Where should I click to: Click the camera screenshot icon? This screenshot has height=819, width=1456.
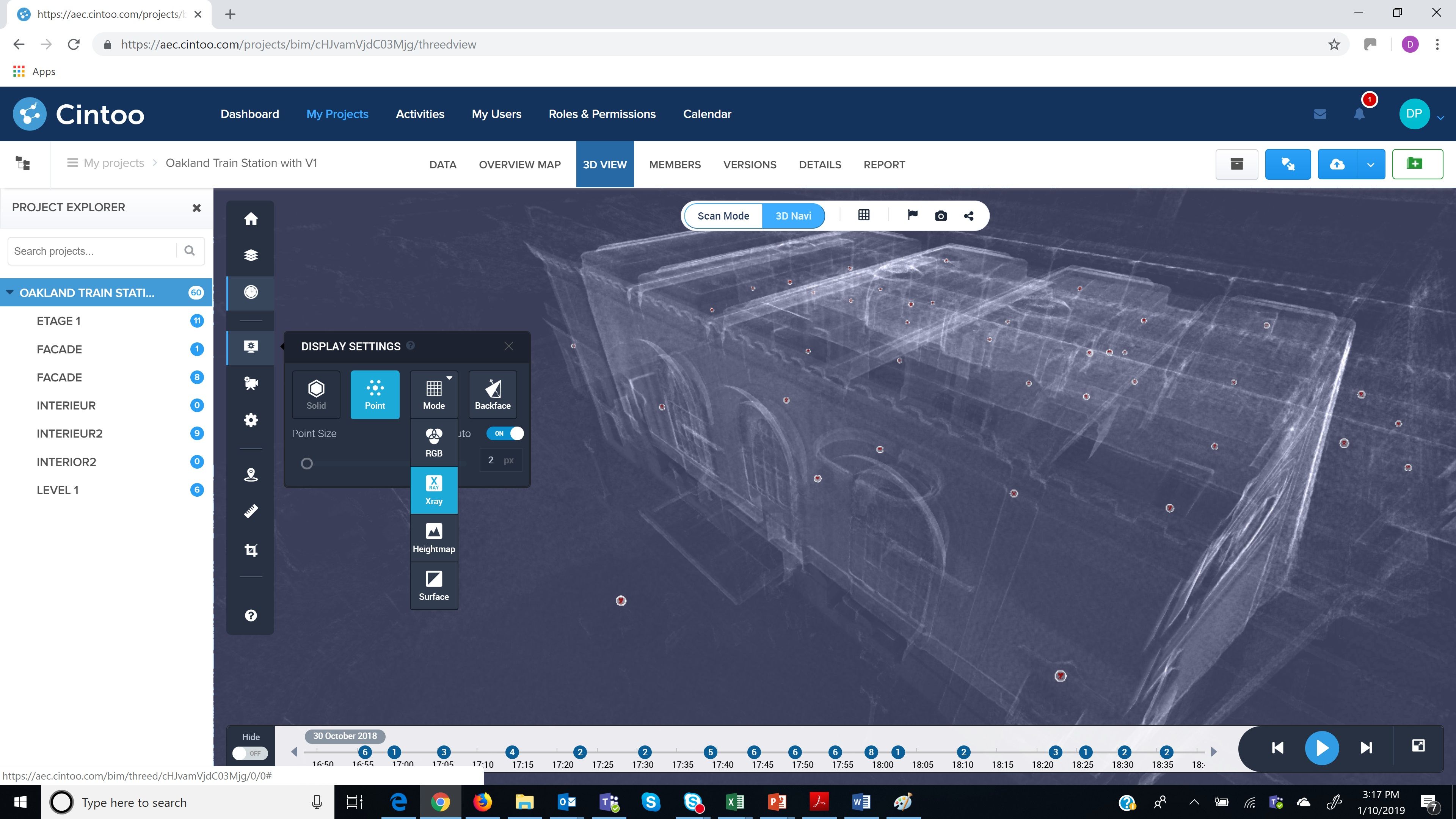click(x=940, y=216)
